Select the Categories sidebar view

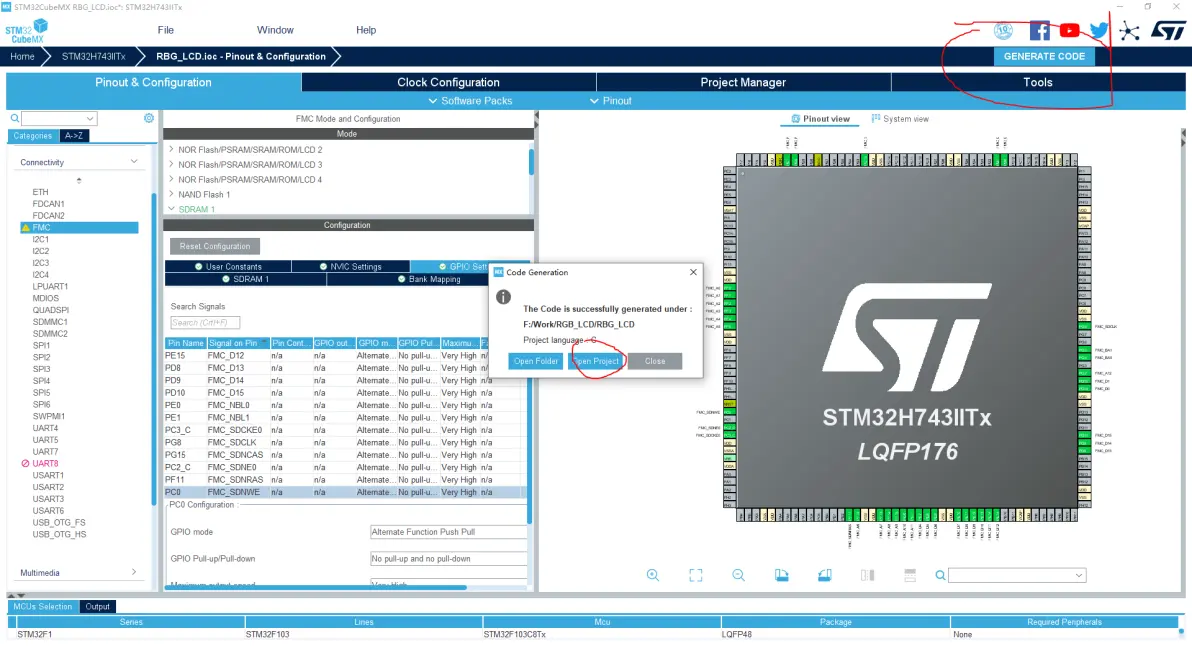pos(33,136)
